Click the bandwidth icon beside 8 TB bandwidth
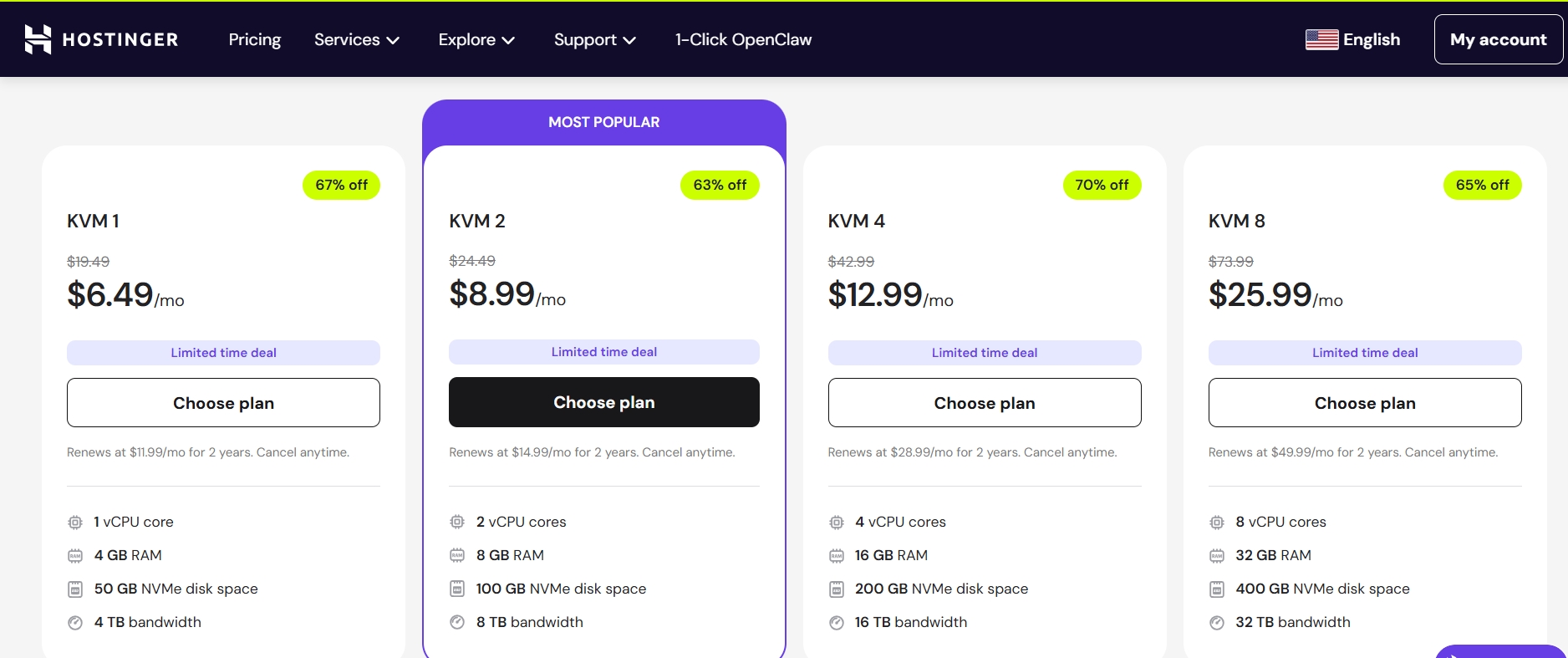Image resolution: width=1568 pixels, height=658 pixels. [x=457, y=622]
